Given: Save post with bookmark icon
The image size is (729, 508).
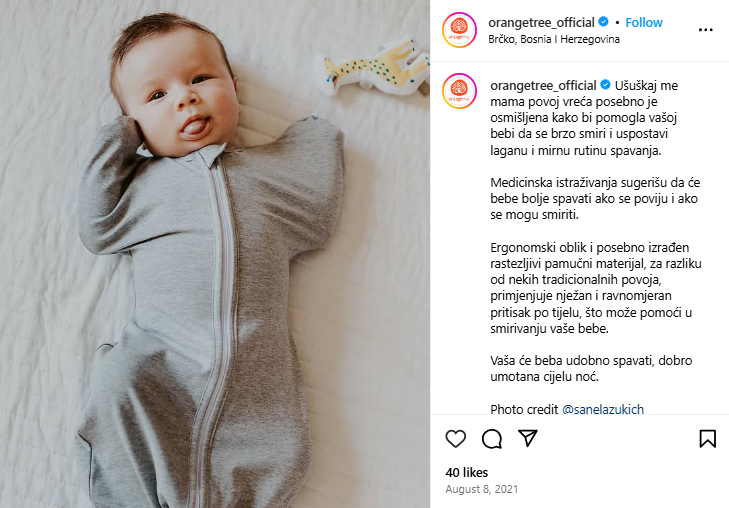Looking at the screenshot, I should click(707, 438).
